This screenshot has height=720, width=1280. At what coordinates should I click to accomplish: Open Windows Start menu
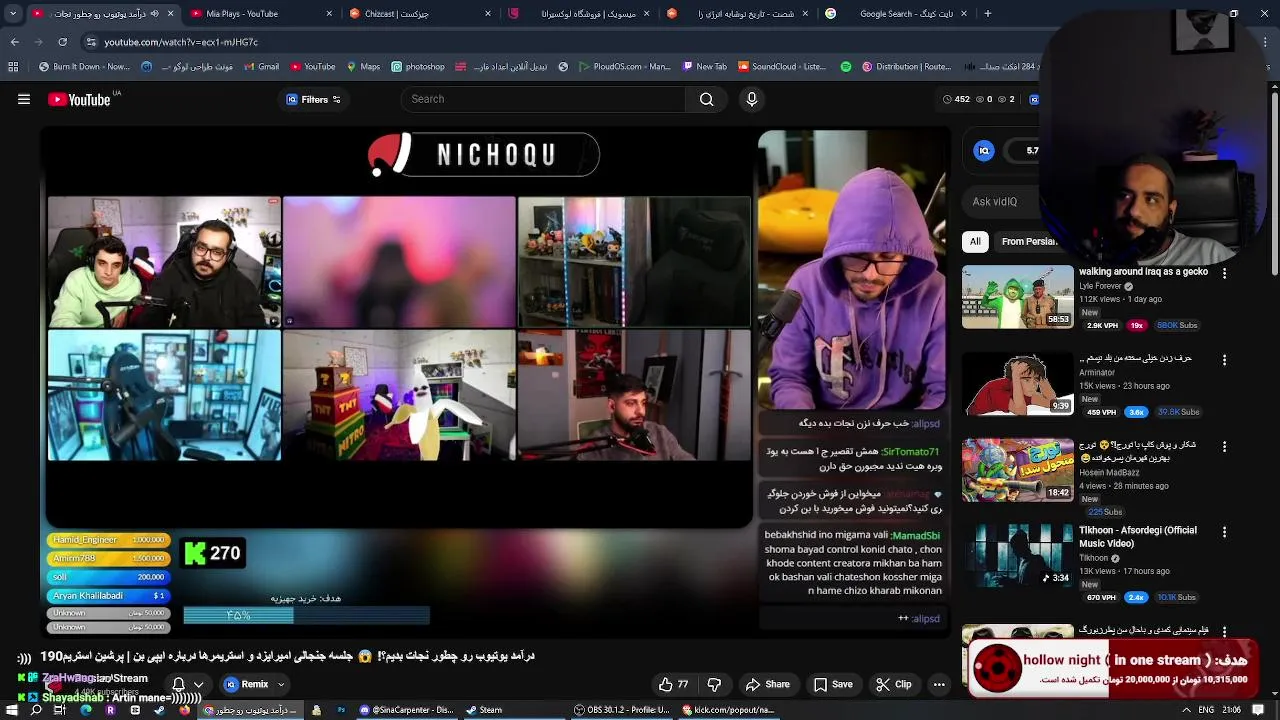12,710
